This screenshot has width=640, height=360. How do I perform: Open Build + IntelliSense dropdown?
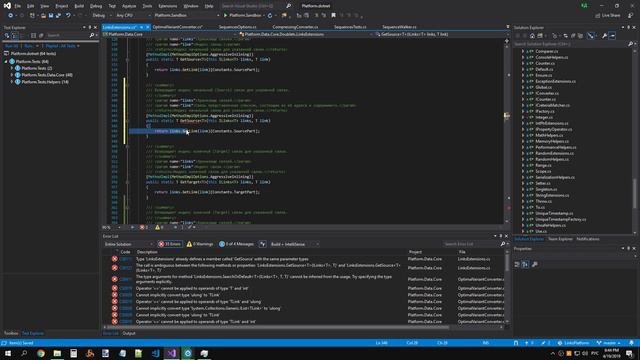tap(294, 244)
